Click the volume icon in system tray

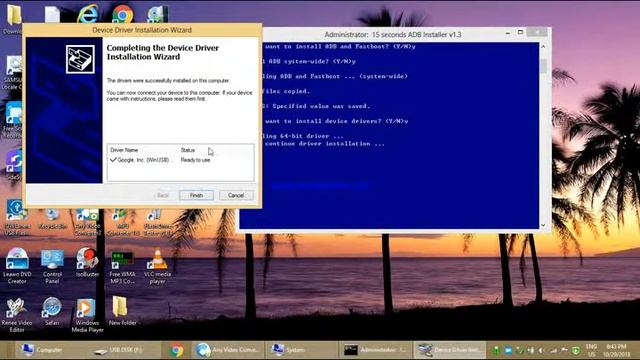[542, 350]
